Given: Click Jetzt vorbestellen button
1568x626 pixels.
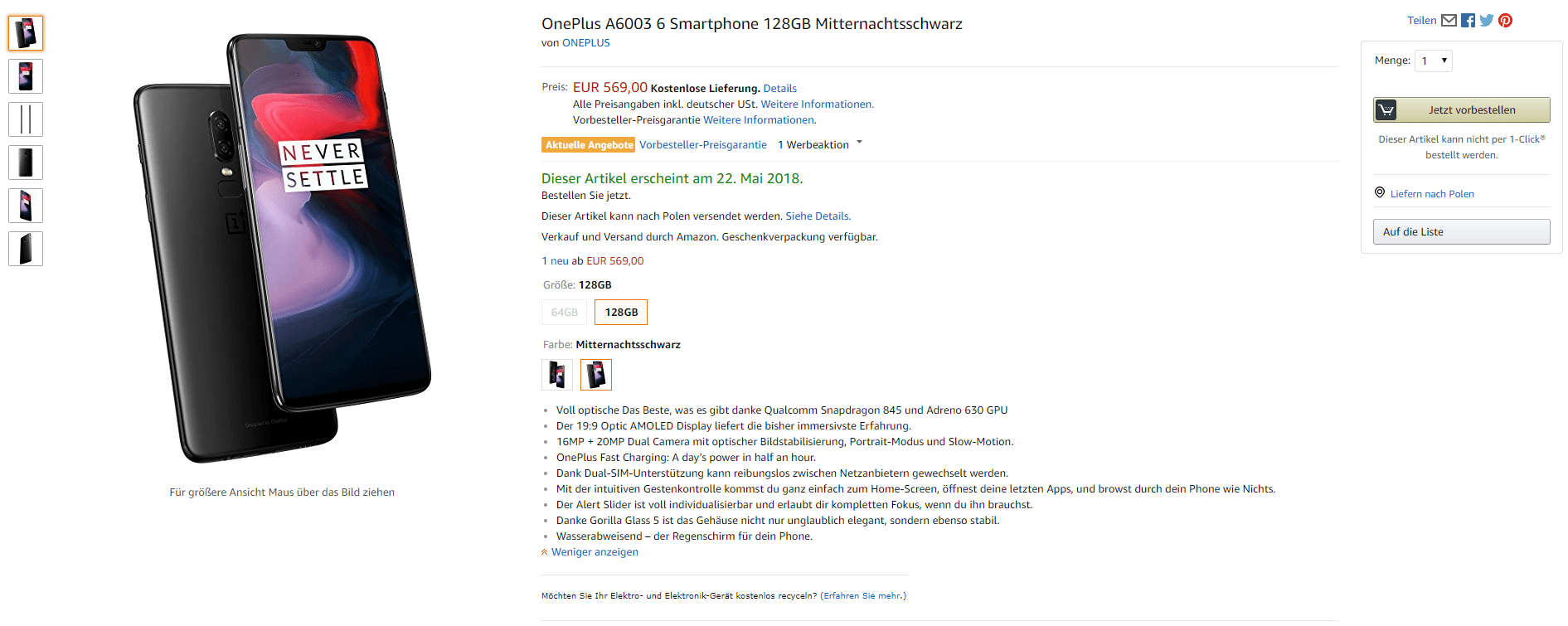Looking at the screenshot, I should pyautogui.click(x=1462, y=109).
